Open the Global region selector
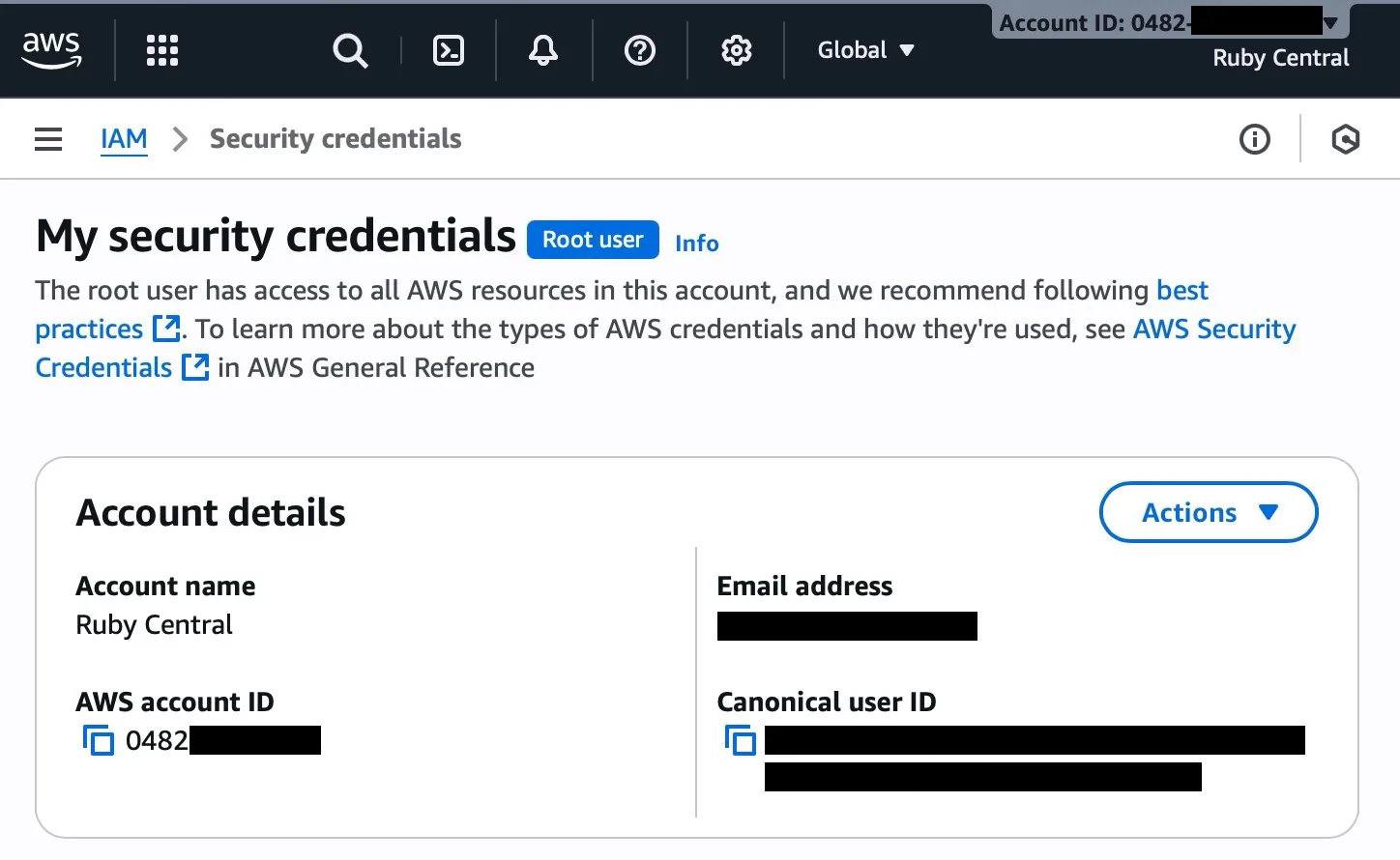This screenshot has height=860, width=1400. point(865,49)
